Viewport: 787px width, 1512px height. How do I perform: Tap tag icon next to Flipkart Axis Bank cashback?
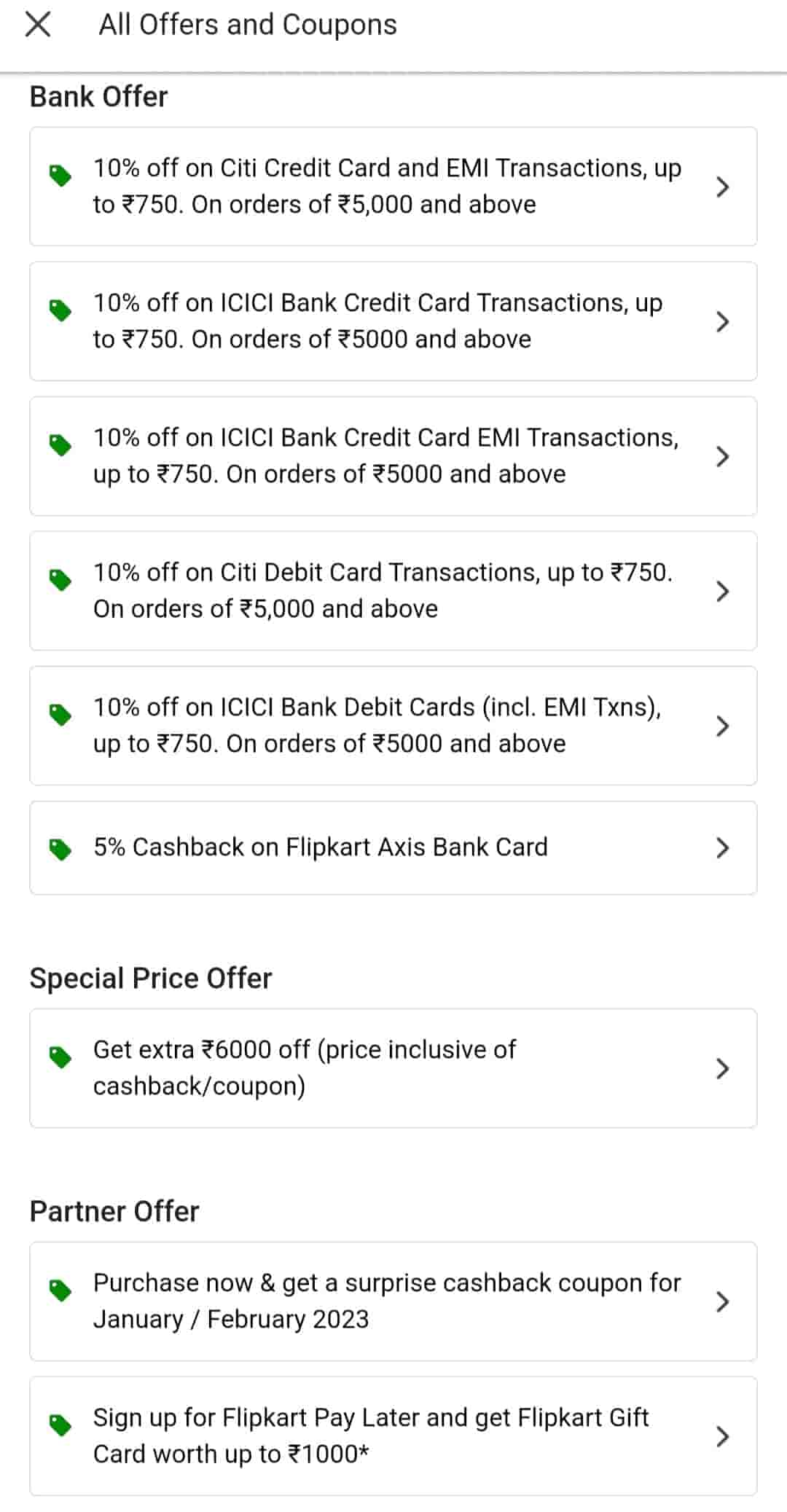(x=60, y=849)
